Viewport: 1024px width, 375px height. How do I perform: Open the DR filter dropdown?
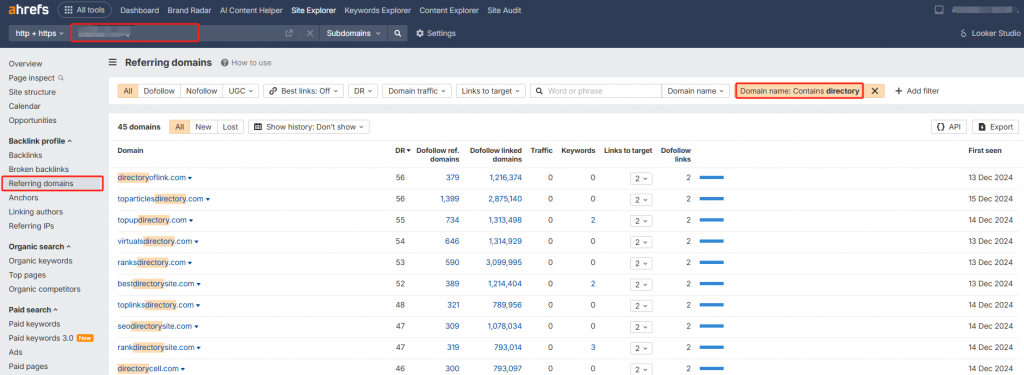coord(362,91)
